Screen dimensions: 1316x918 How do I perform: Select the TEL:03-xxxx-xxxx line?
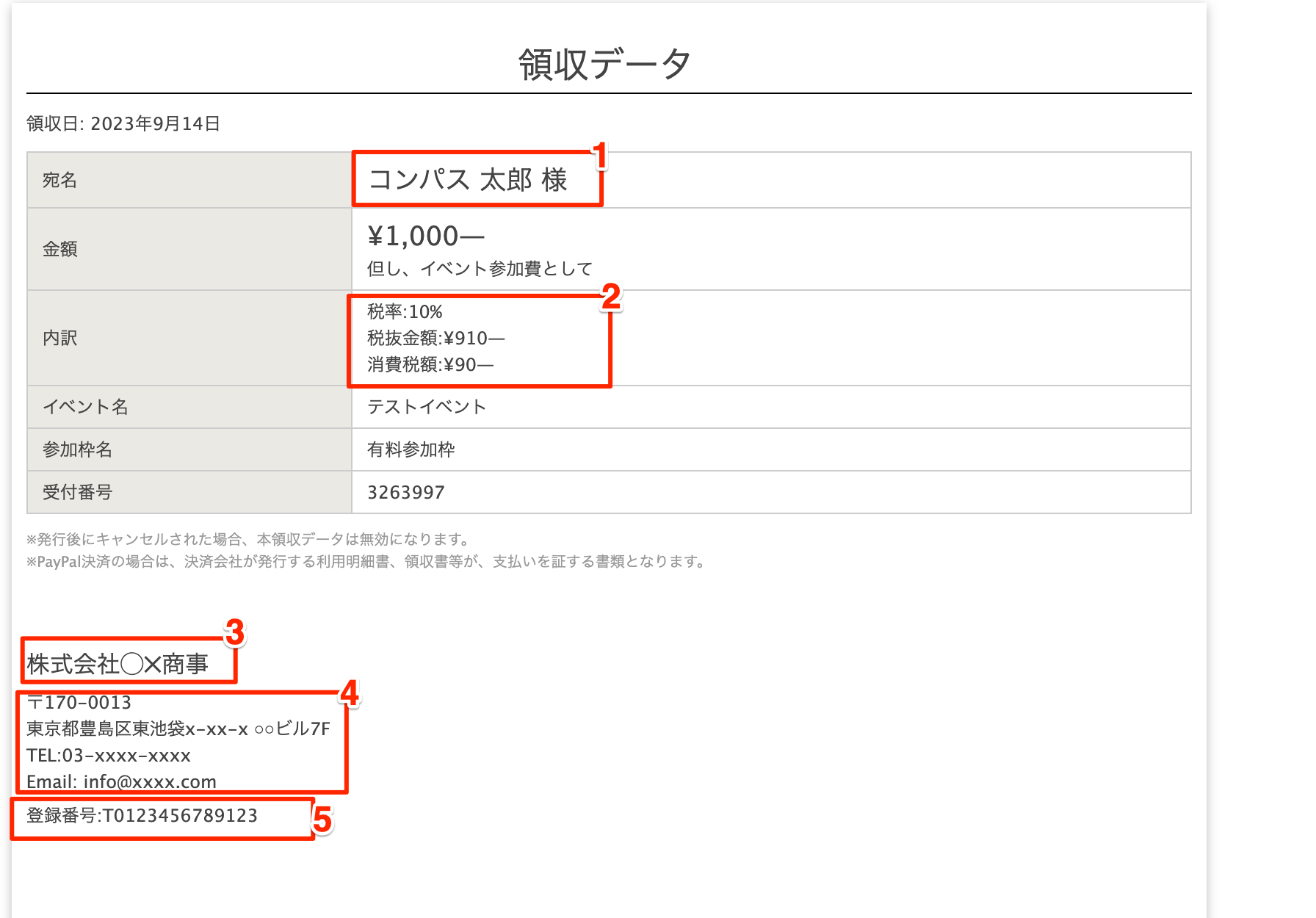pyautogui.click(x=109, y=755)
